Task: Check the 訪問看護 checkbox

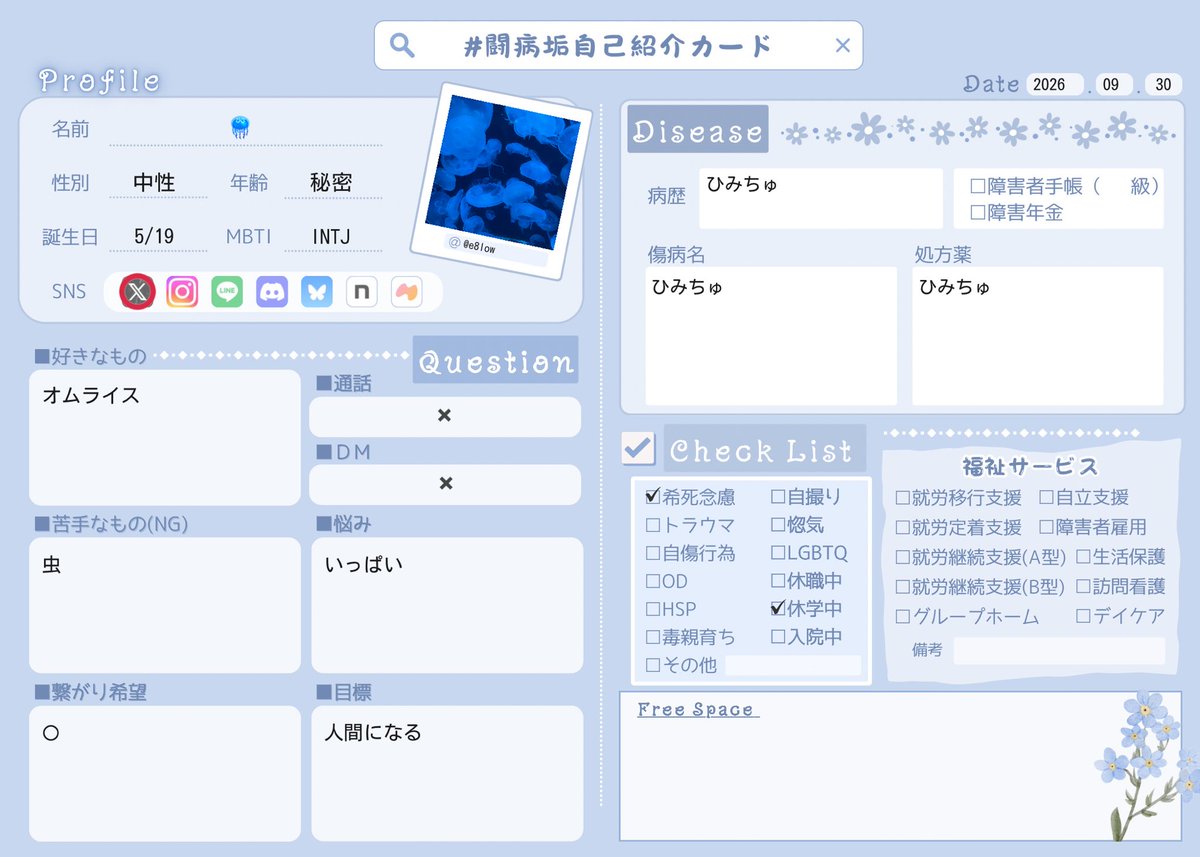Action: tap(1083, 587)
